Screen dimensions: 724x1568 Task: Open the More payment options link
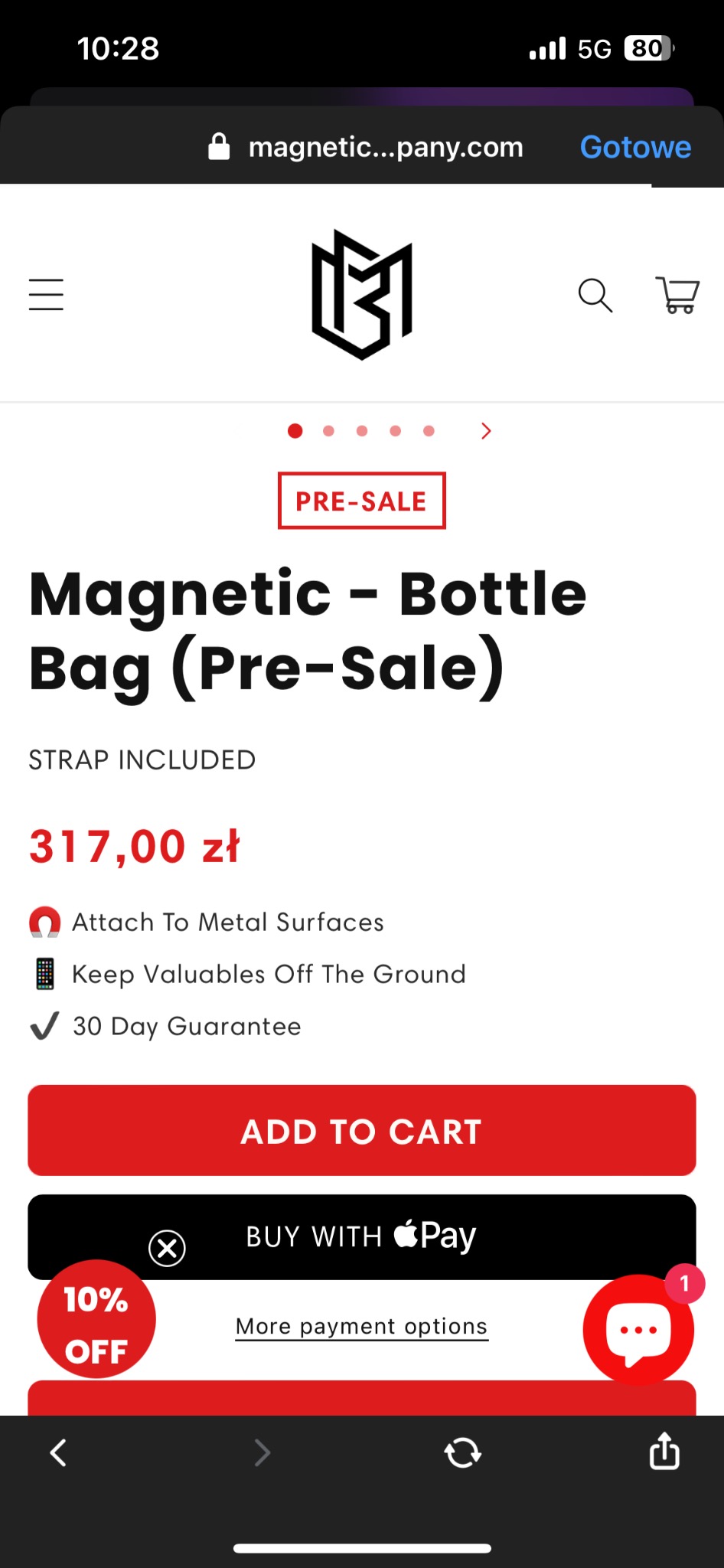(x=361, y=1326)
